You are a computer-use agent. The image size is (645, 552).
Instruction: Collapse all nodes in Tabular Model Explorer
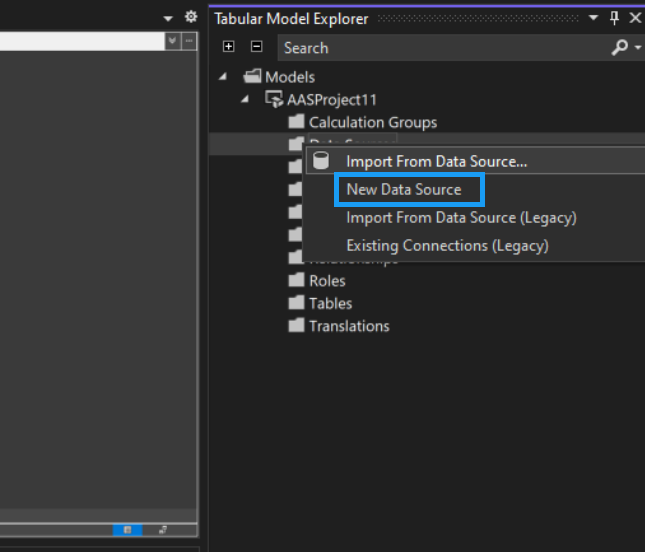256,47
